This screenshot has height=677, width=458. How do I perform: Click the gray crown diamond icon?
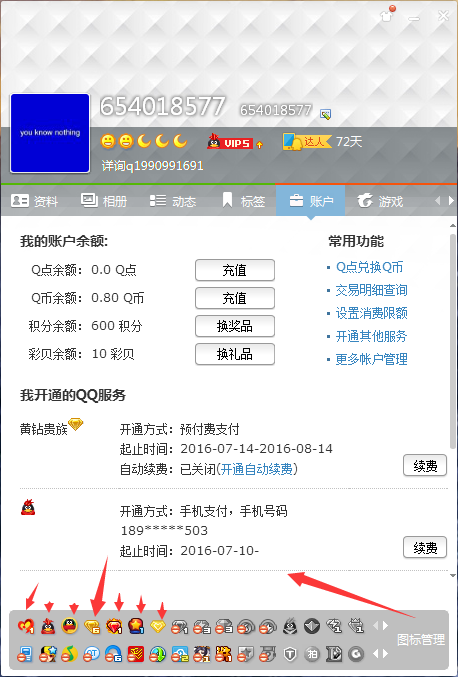pyautogui.click(x=356, y=626)
